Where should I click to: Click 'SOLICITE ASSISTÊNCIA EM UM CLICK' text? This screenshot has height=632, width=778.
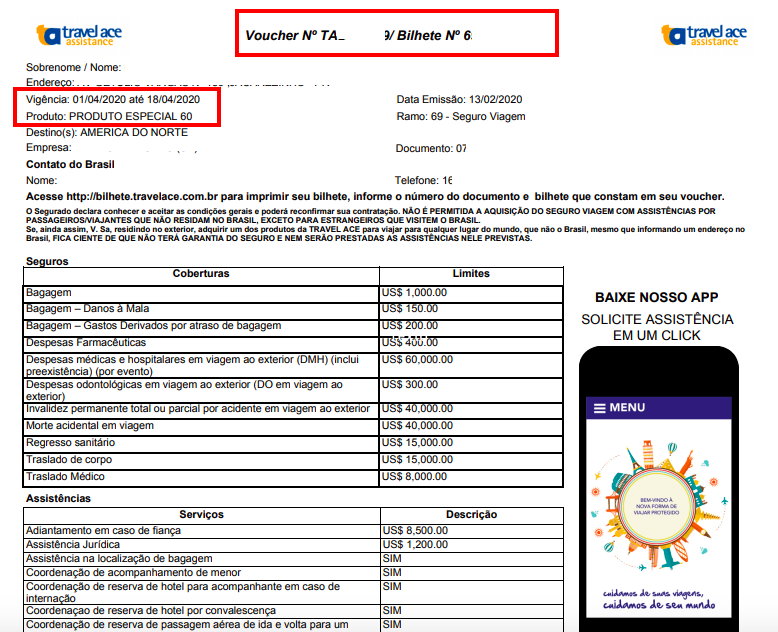(657, 327)
